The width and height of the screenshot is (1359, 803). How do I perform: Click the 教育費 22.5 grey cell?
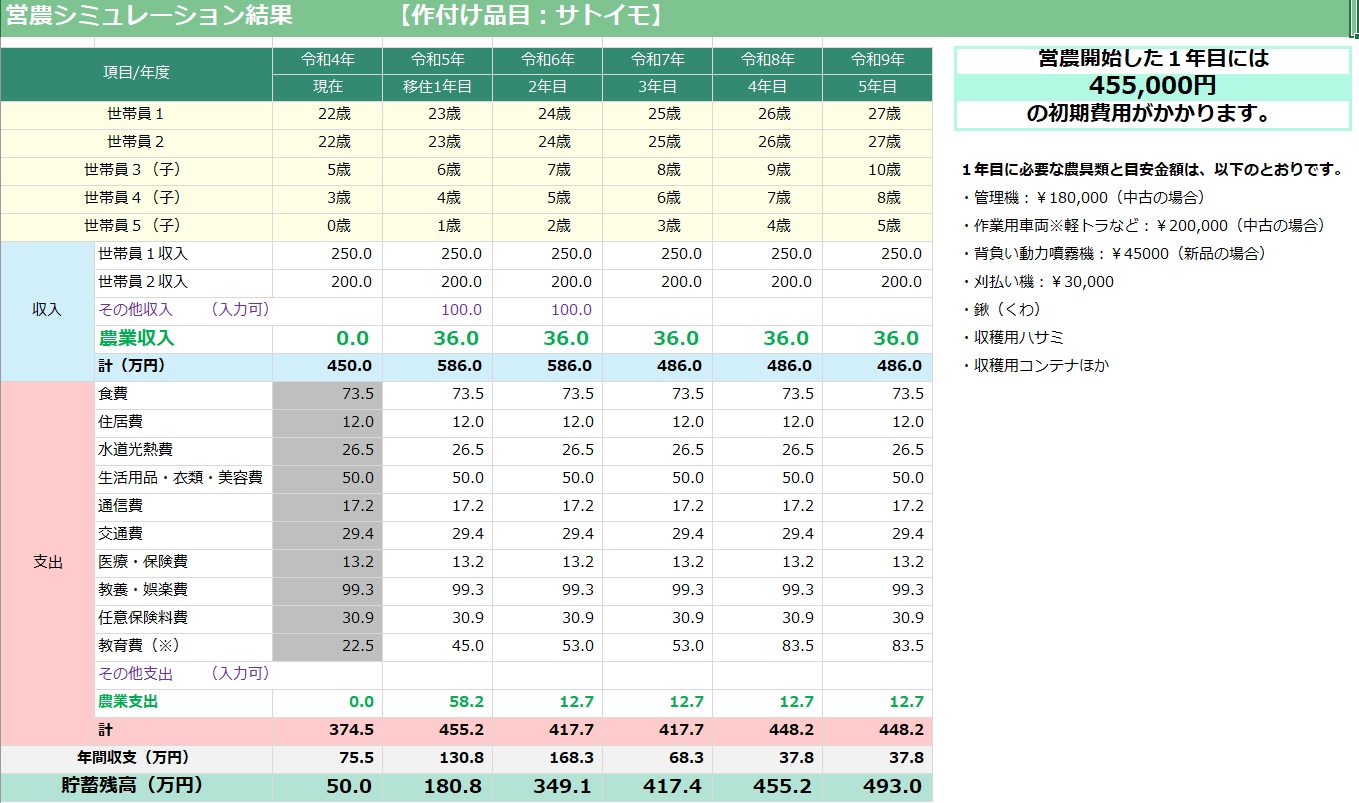coord(327,646)
